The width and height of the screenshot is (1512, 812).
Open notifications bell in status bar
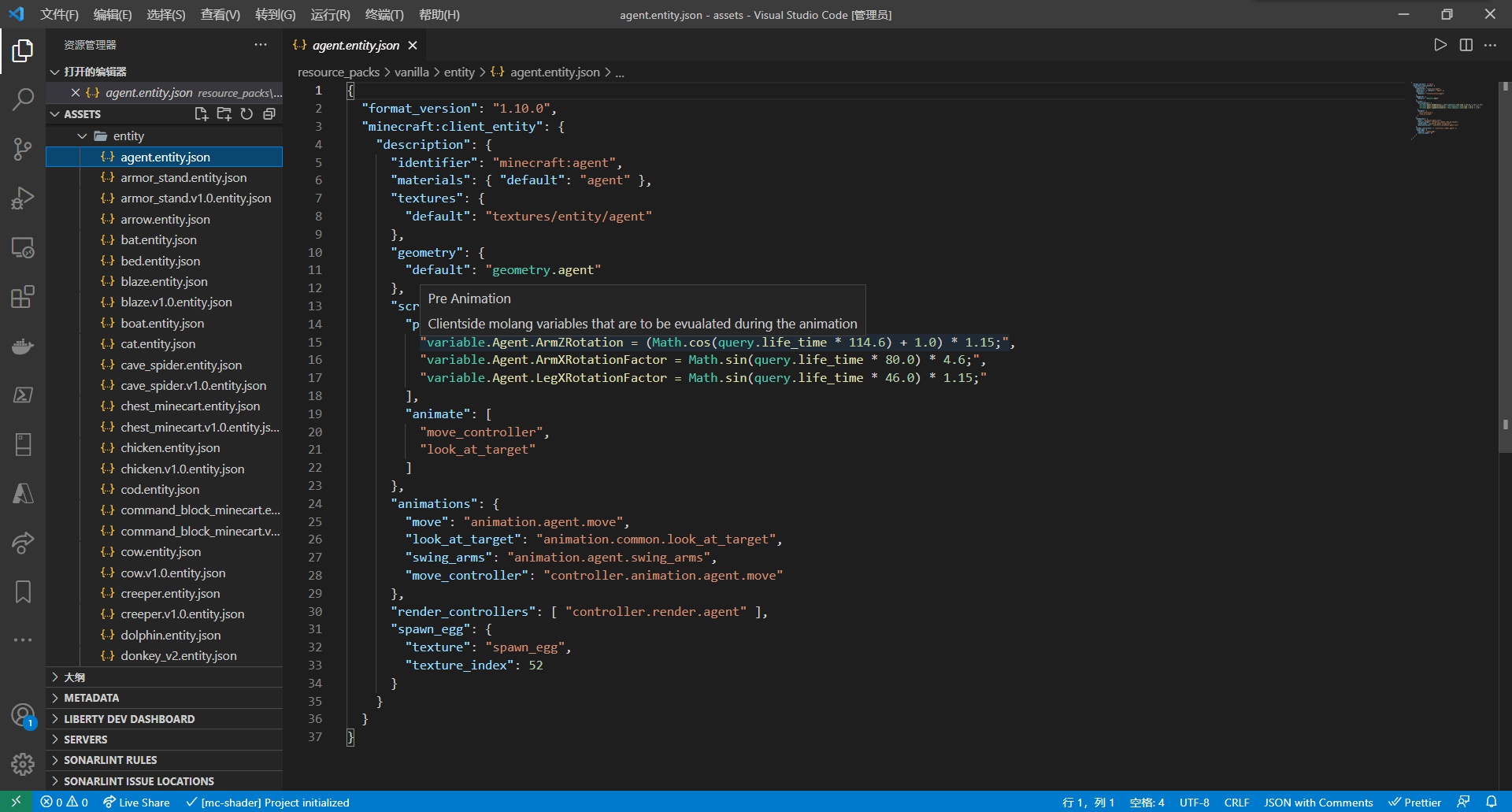coord(1491,802)
